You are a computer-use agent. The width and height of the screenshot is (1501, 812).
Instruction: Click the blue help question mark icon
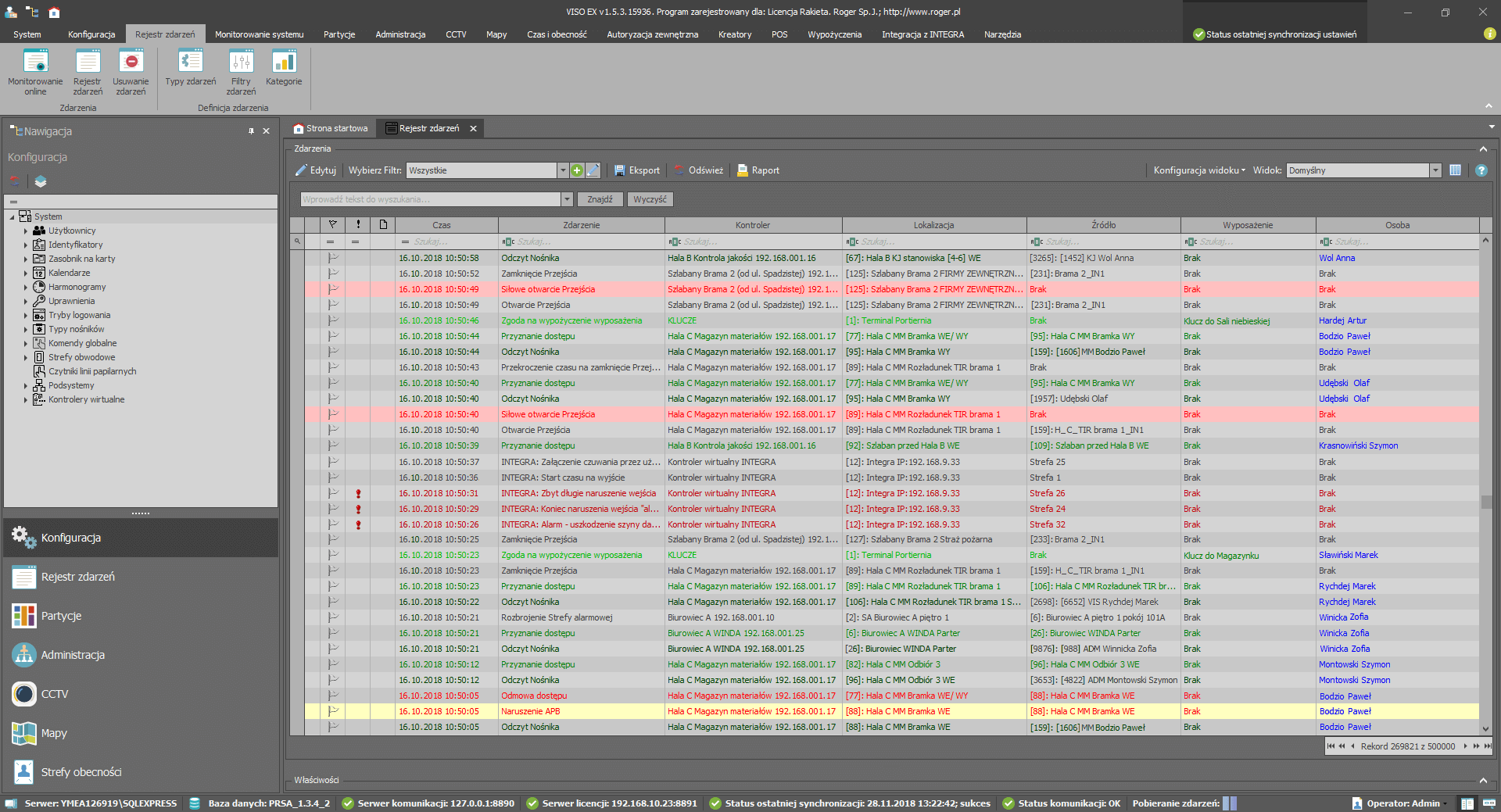(x=1481, y=170)
